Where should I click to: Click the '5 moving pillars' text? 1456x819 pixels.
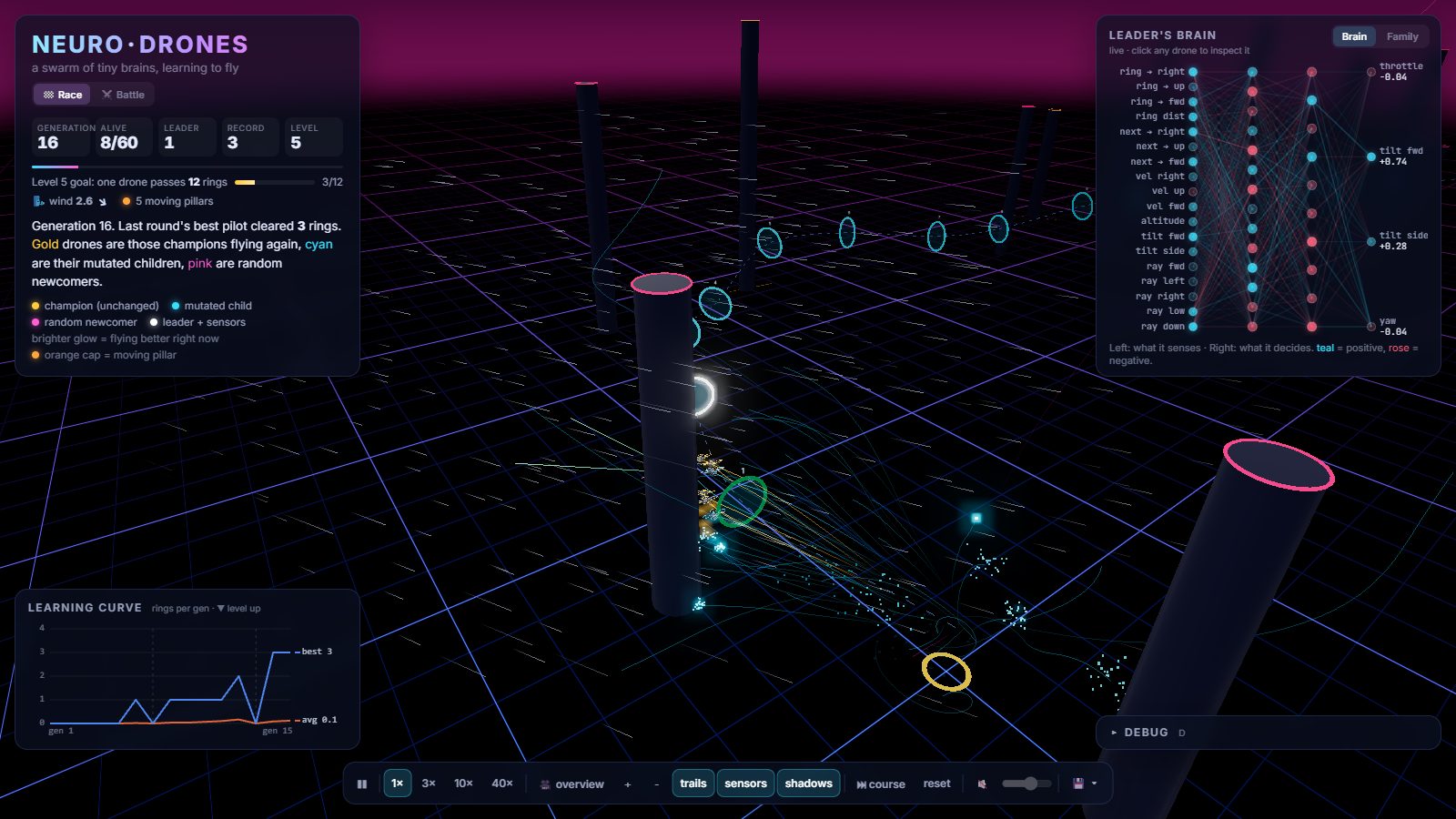[175, 201]
